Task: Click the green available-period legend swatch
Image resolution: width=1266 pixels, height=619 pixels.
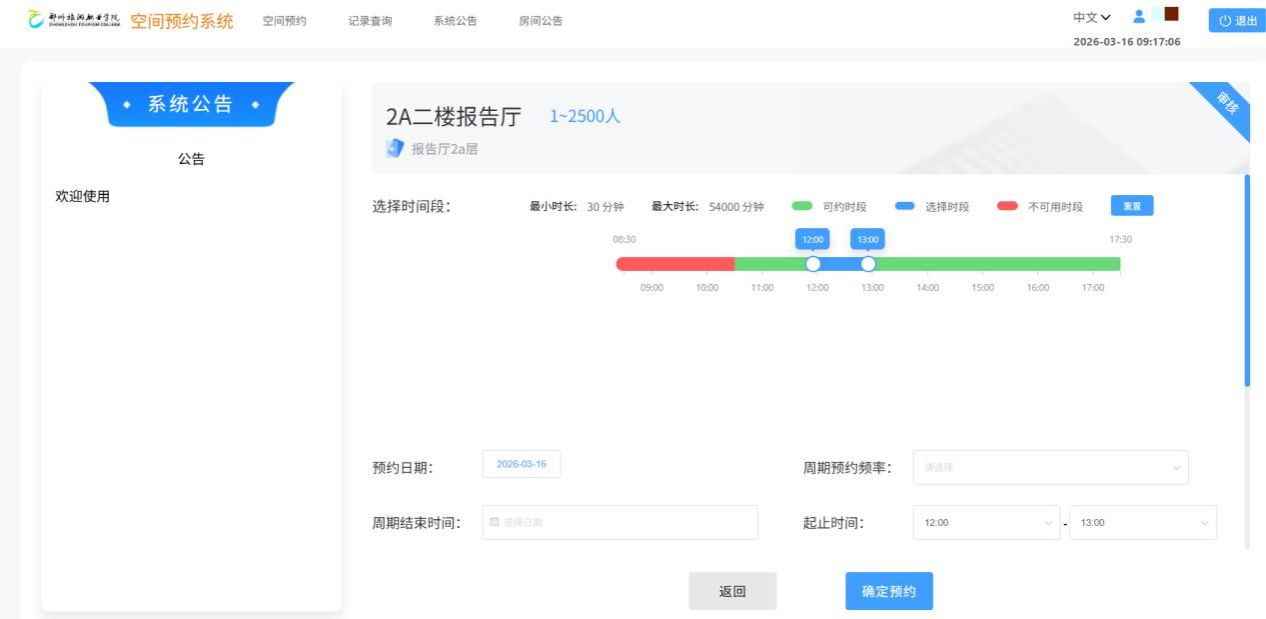Action: (801, 206)
